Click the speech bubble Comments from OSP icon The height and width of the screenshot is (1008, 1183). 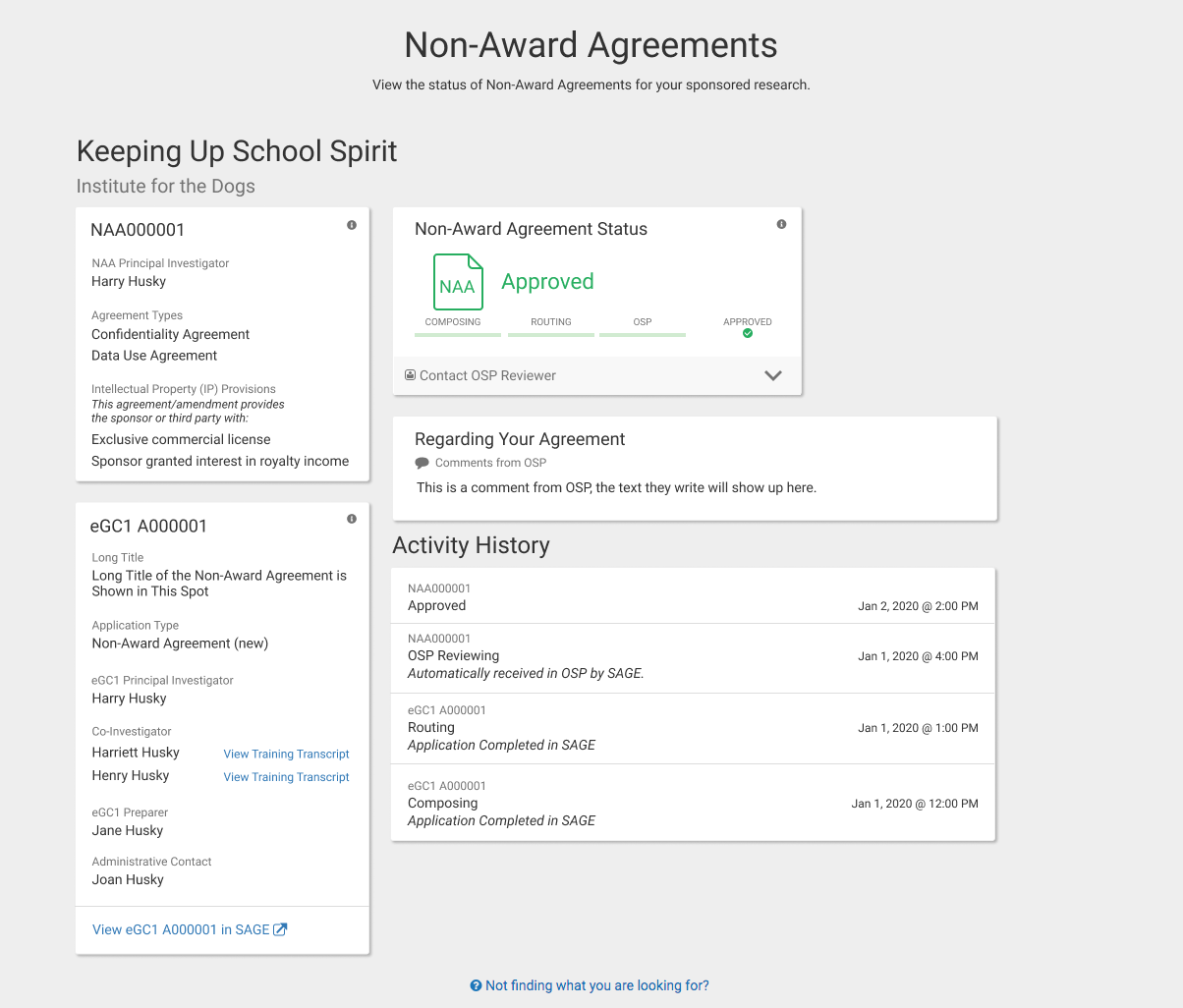click(422, 463)
